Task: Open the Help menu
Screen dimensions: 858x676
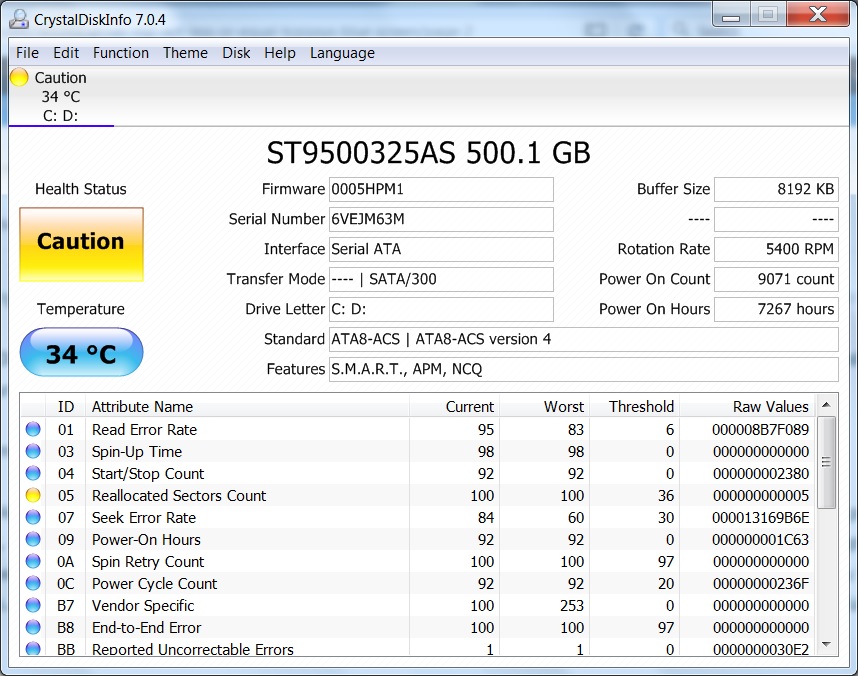Action: [x=280, y=53]
